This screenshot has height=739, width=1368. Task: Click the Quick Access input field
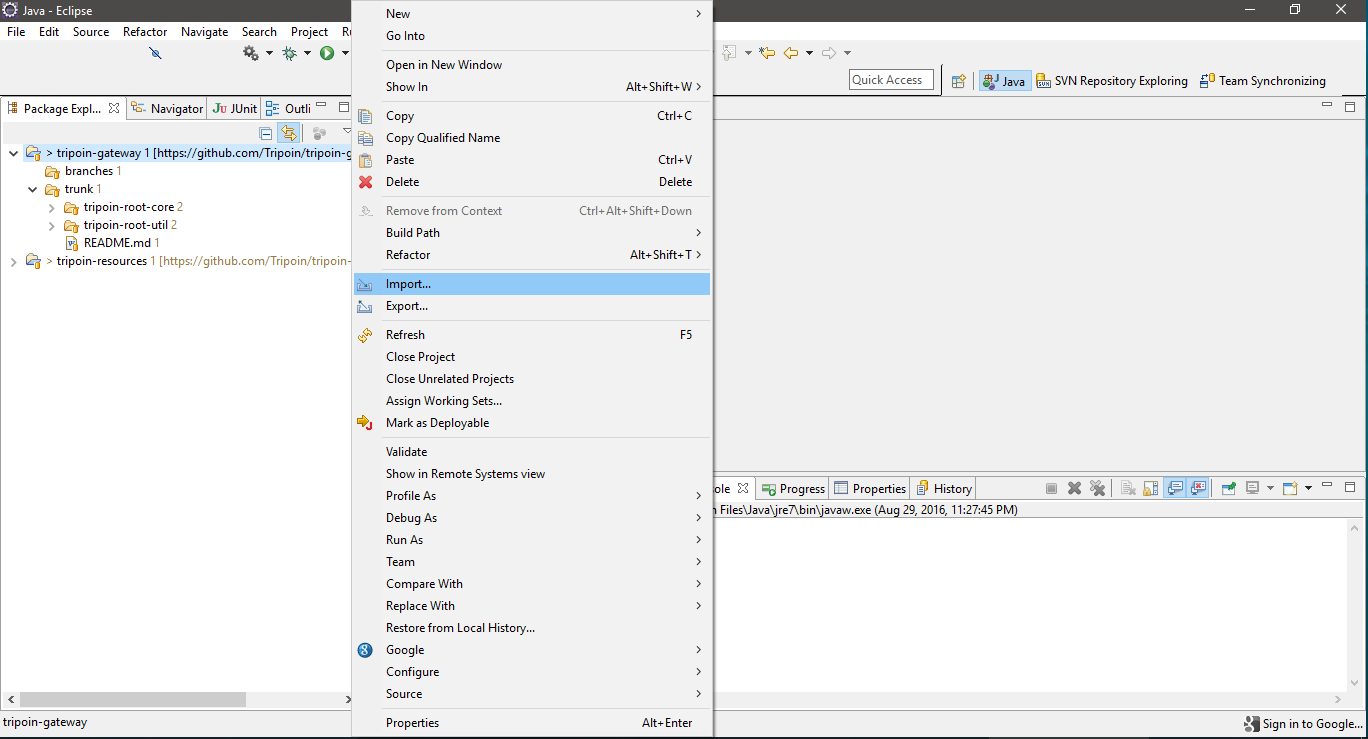[x=891, y=80]
